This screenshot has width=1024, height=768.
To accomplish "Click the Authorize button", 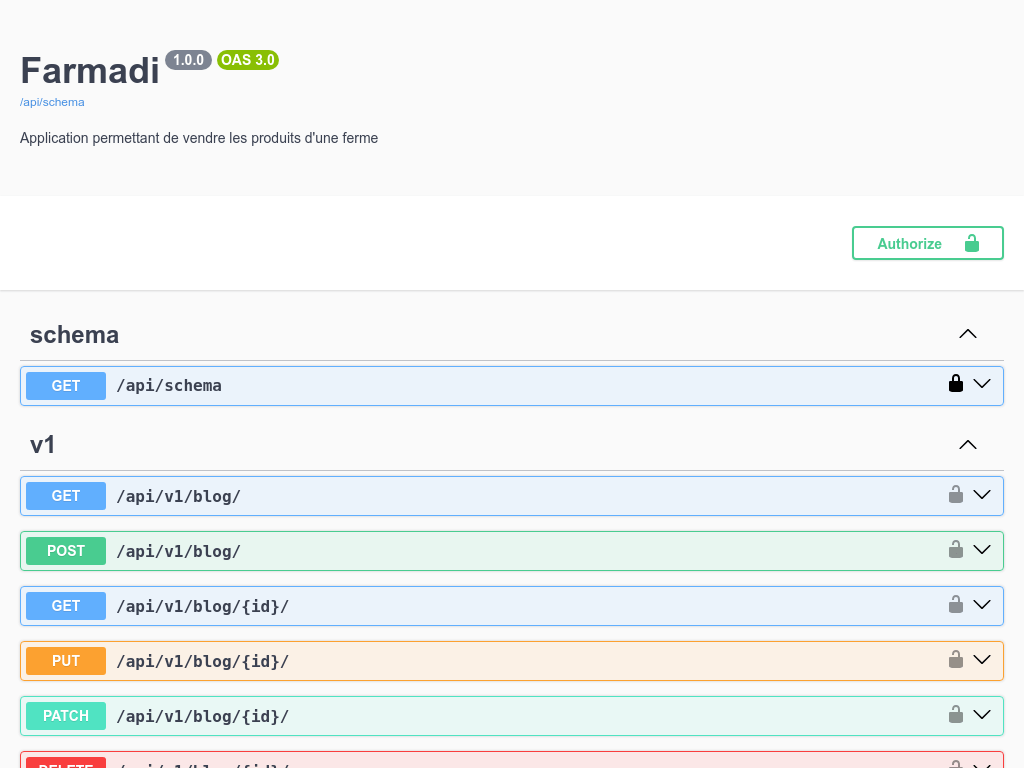I will pyautogui.click(x=927, y=243).
